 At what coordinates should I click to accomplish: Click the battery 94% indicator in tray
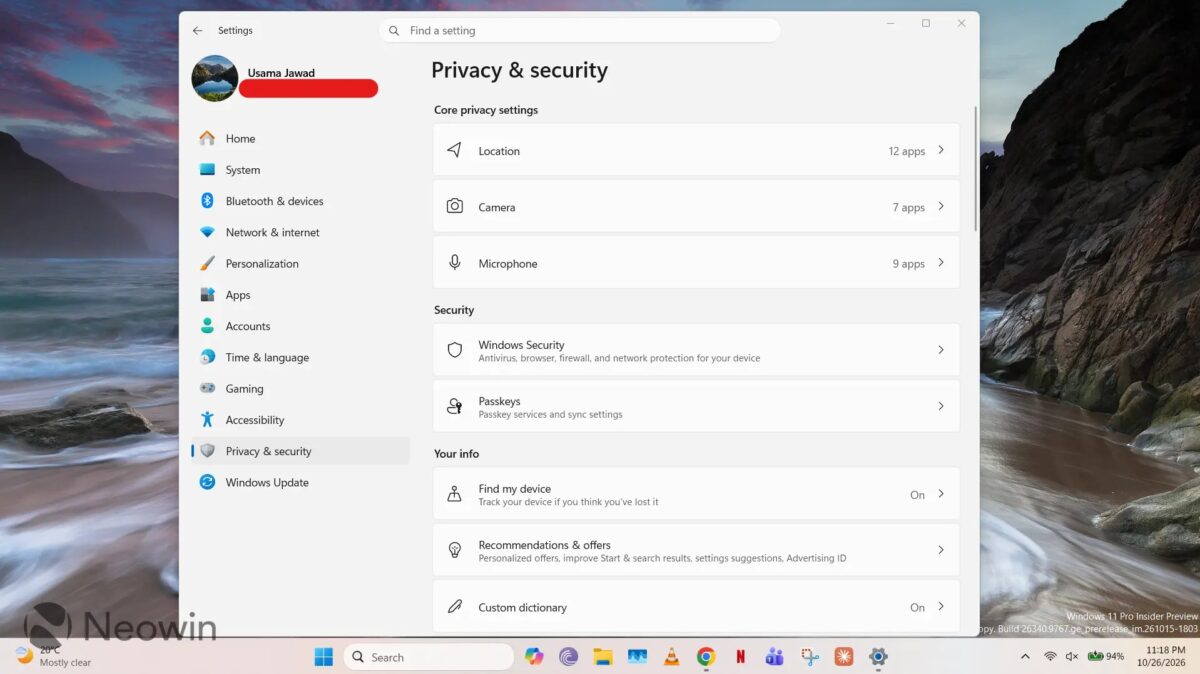1106,657
